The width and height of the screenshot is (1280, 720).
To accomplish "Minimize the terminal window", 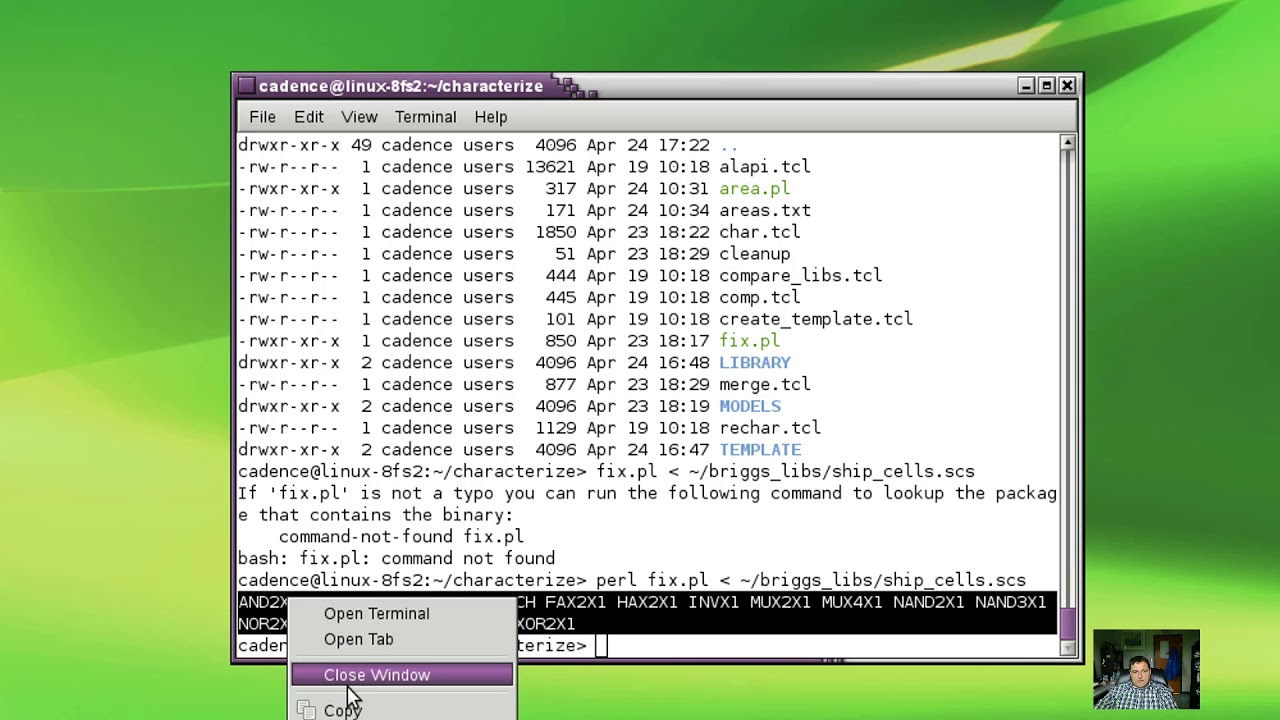I will [x=1026, y=86].
